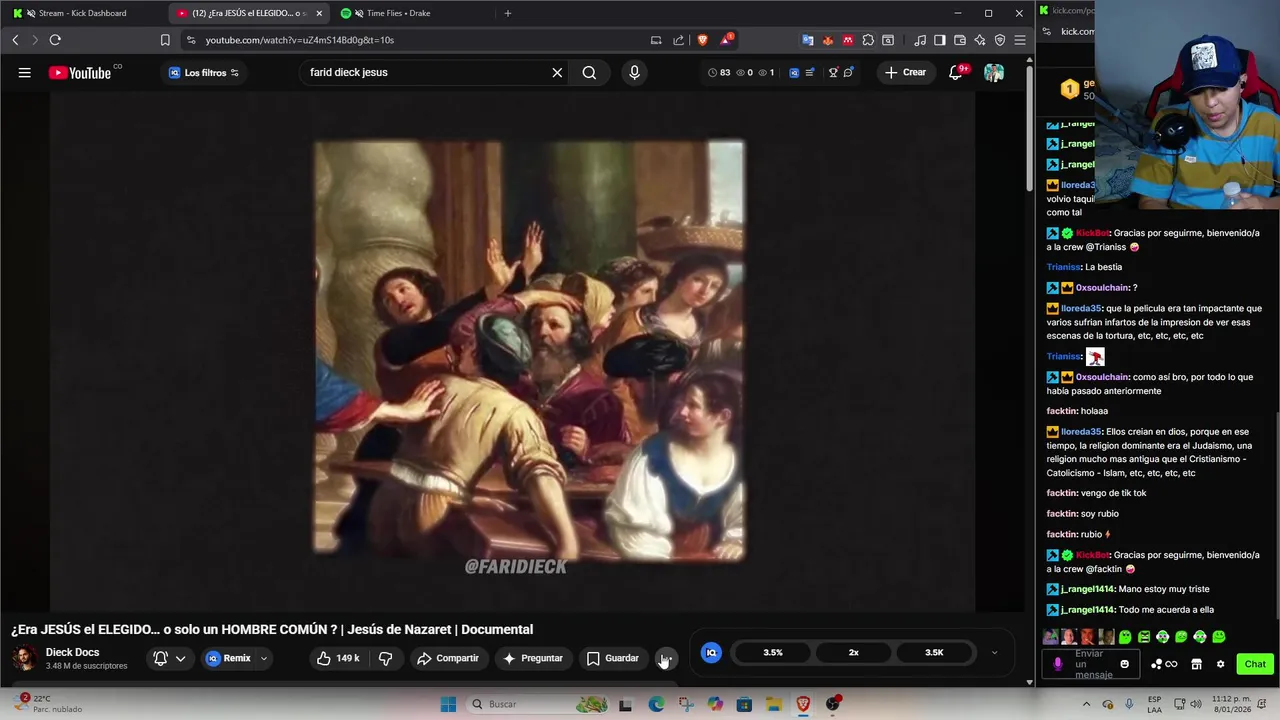The height and width of the screenshot is (720, 1280).
Task: Click the 3.5K vidIQ stat pill
Action: (x=934, y=652)
